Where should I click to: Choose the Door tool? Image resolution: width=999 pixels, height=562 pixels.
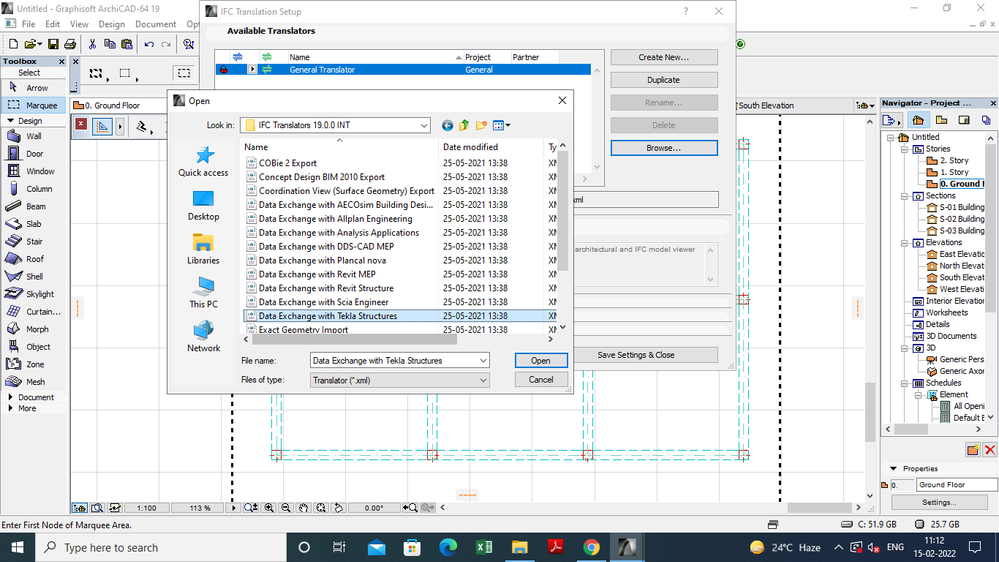[34, 154]
